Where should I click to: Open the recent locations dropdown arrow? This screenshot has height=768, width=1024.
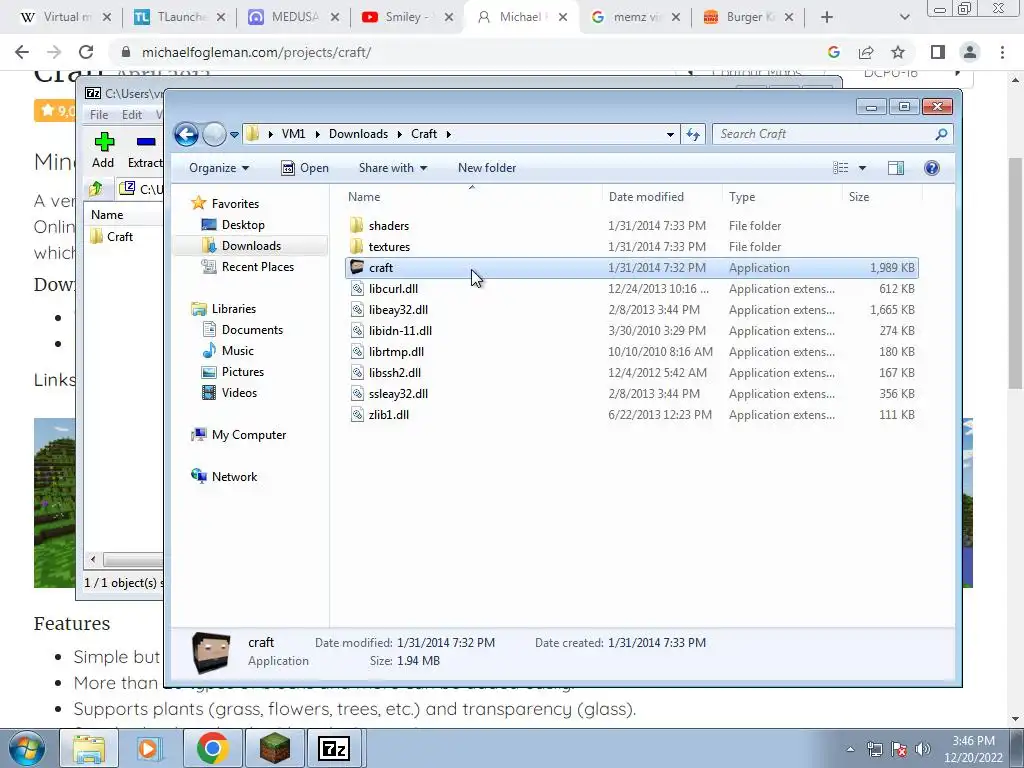pos(234,135)
